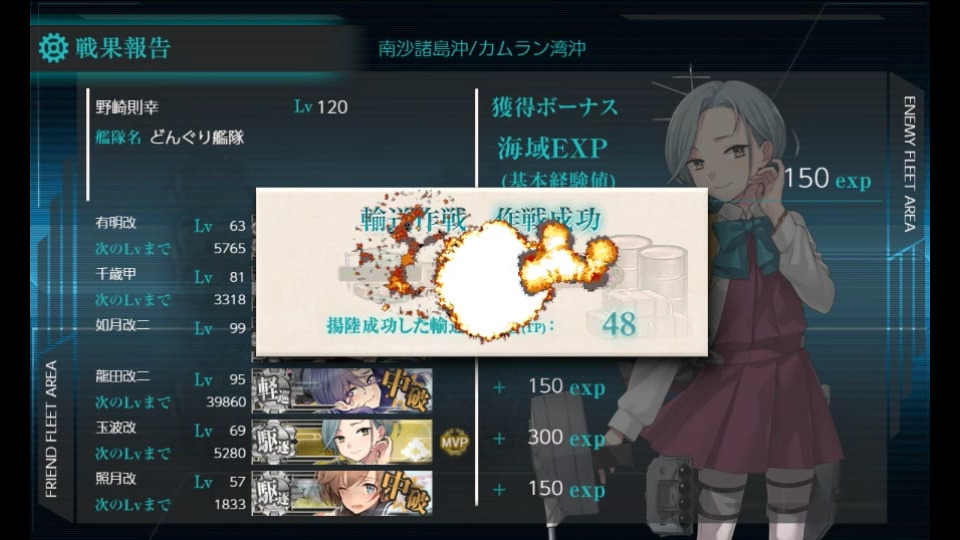Click the TP value 48
This screenshot has height=540, width=960.
(619, 324)
